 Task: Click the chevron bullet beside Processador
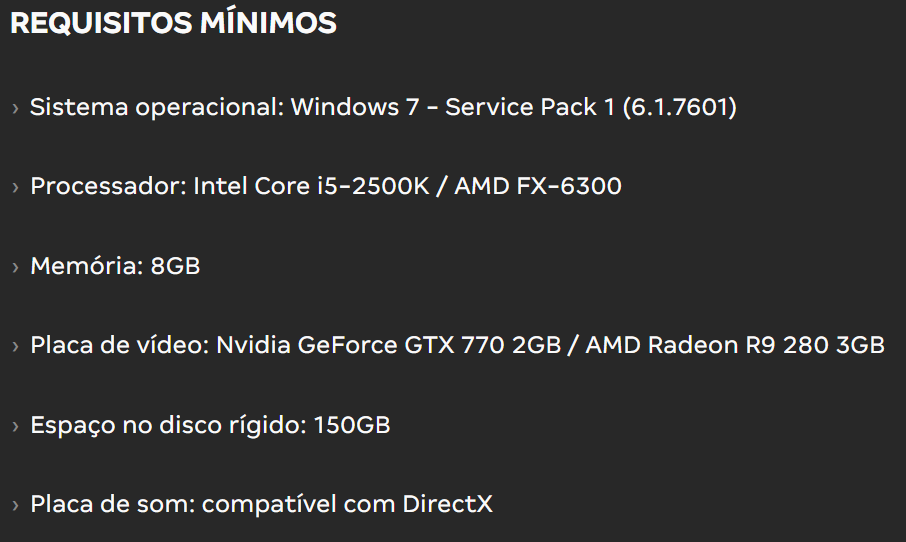point(16,187)
